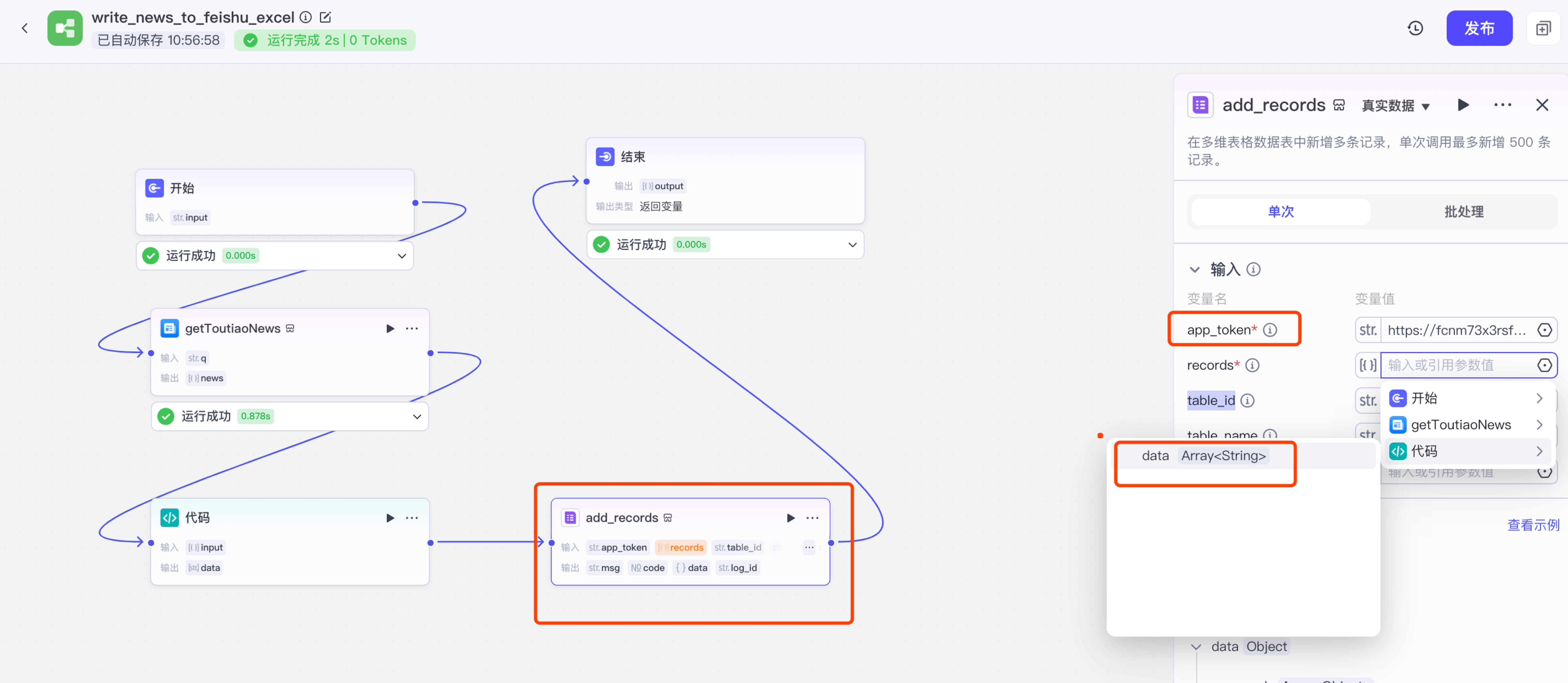This screenshot has width=1568, height=683.
Task: Open three-dot menu in add_records panel
Action: coord(1502,105)
